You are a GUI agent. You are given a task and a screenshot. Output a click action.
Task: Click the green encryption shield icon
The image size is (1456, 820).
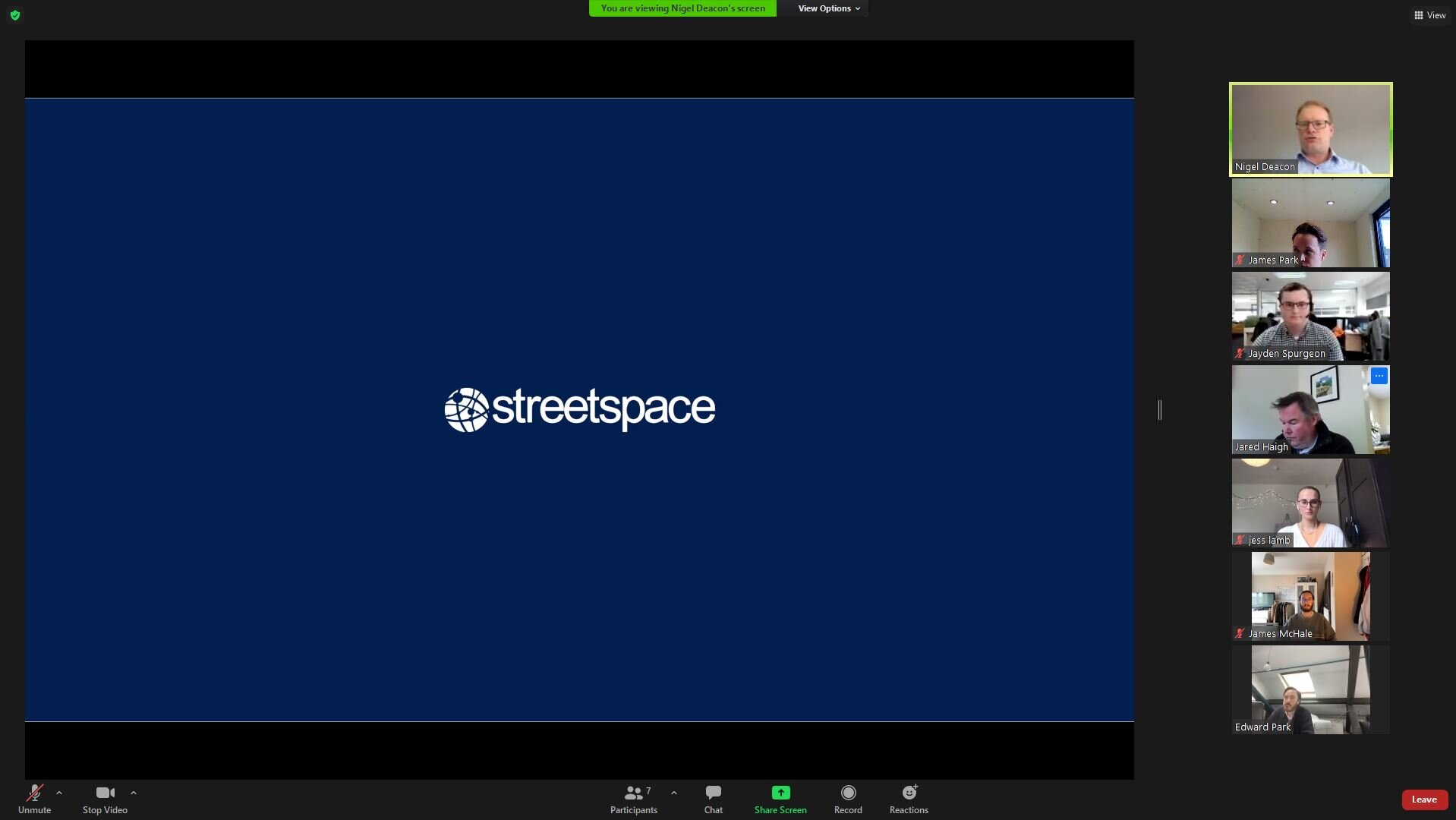point(15,15)
